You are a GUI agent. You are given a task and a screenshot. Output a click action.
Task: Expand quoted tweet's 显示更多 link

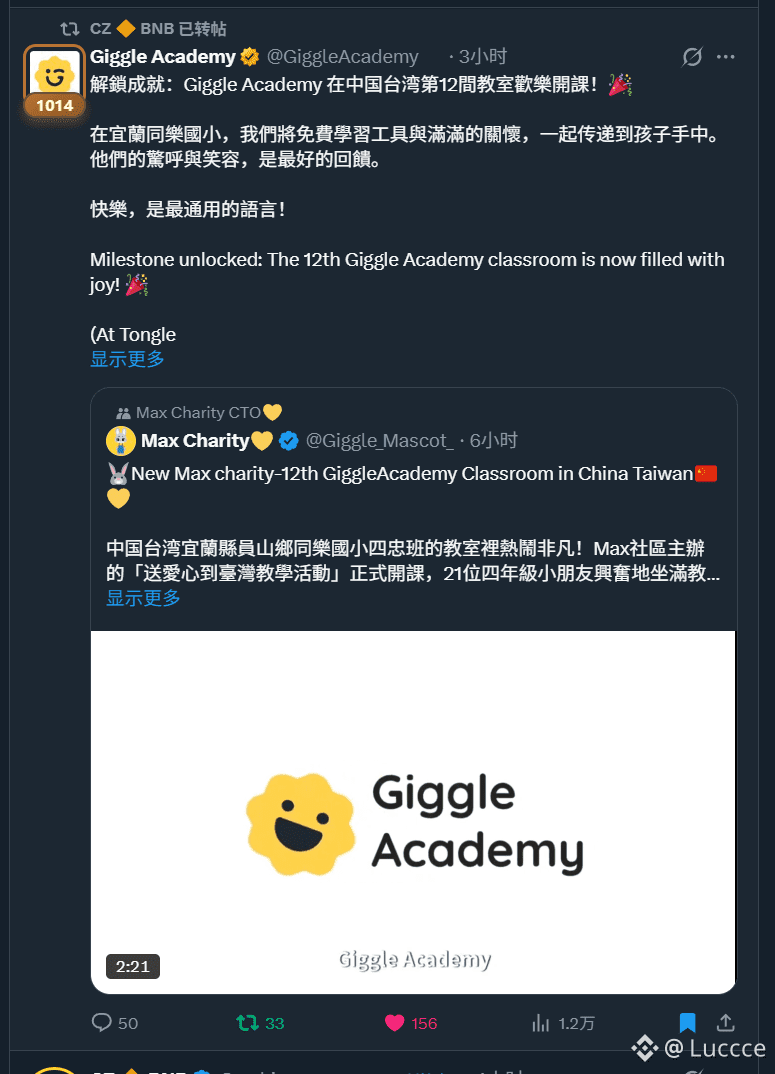pos(143,598)
